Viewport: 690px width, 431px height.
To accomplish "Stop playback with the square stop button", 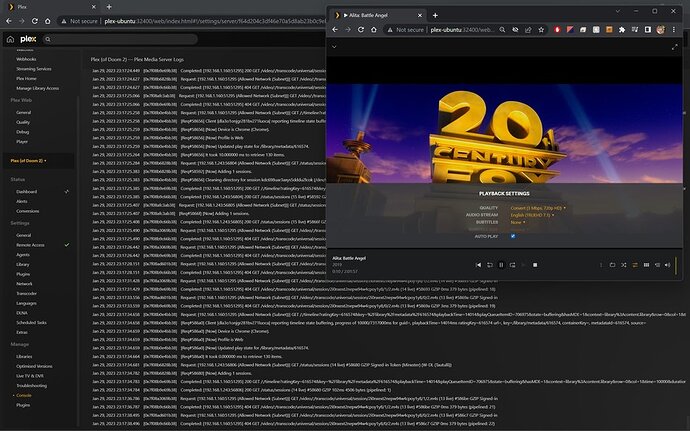I will (x=535, y=265).
